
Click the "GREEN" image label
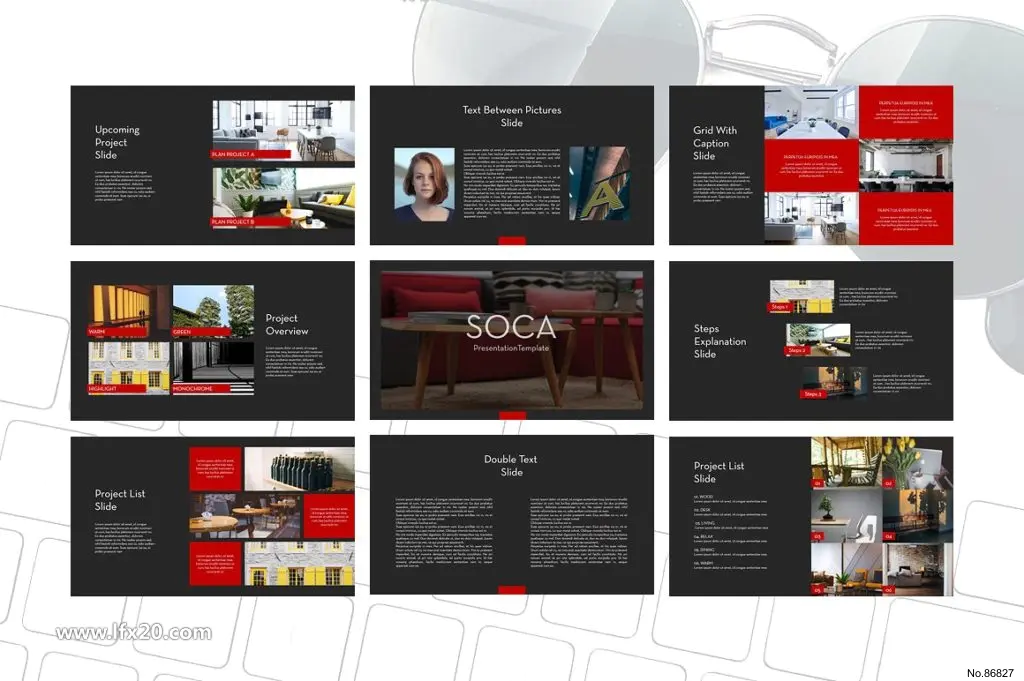point(201,332)
